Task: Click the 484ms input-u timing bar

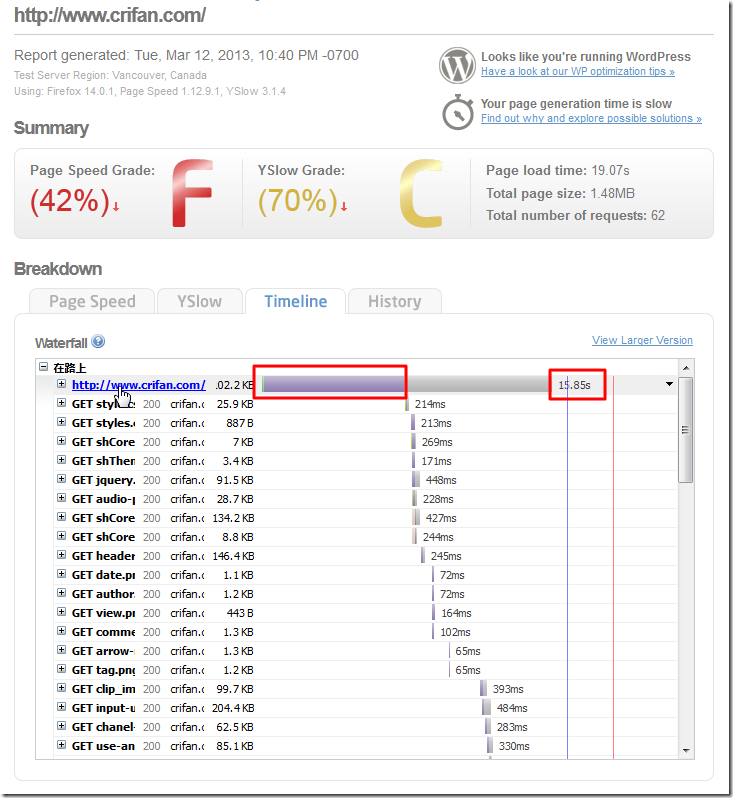Action: (x=487, y=707)
